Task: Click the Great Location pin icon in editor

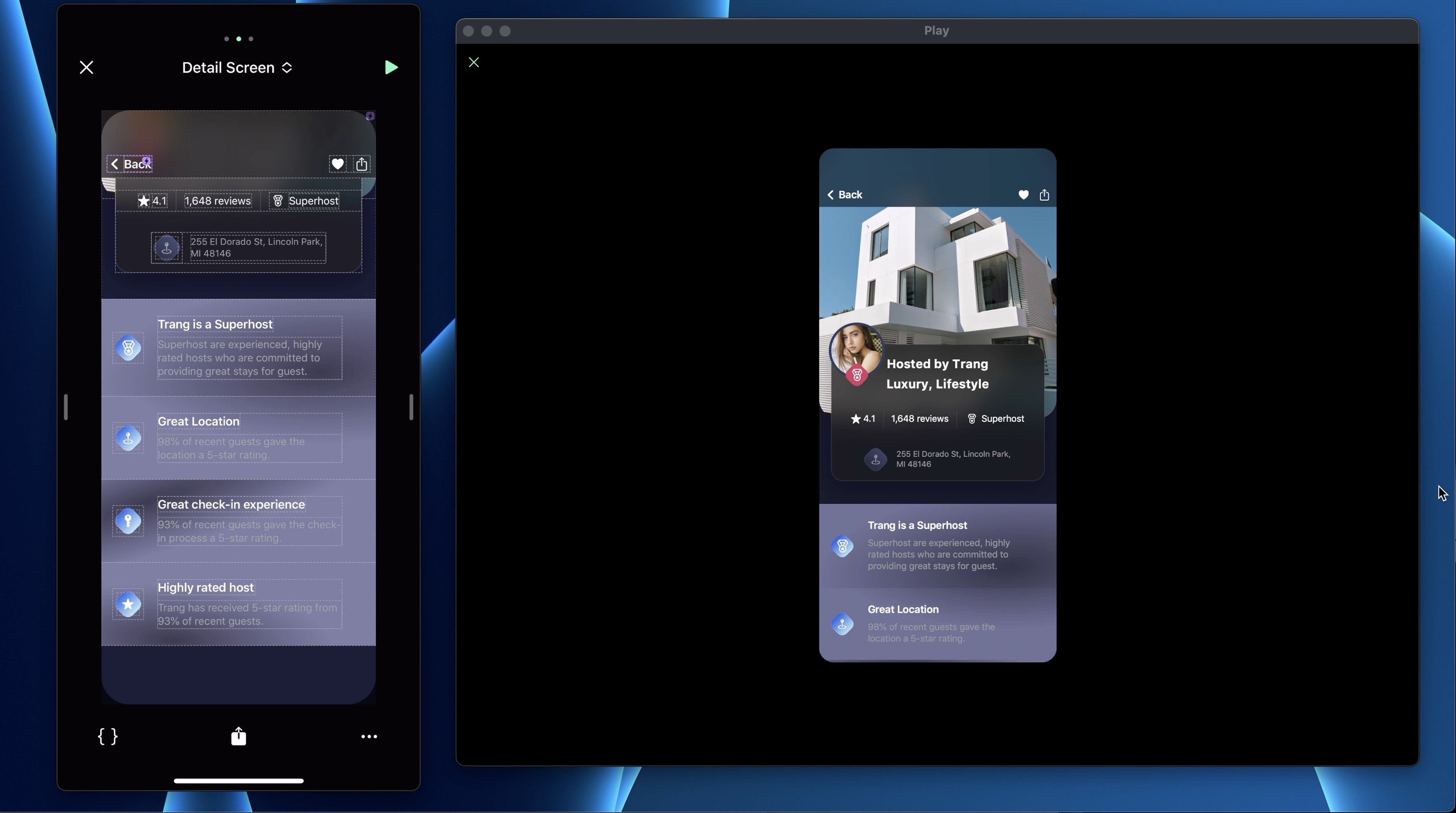Action: tap(128, 438)
